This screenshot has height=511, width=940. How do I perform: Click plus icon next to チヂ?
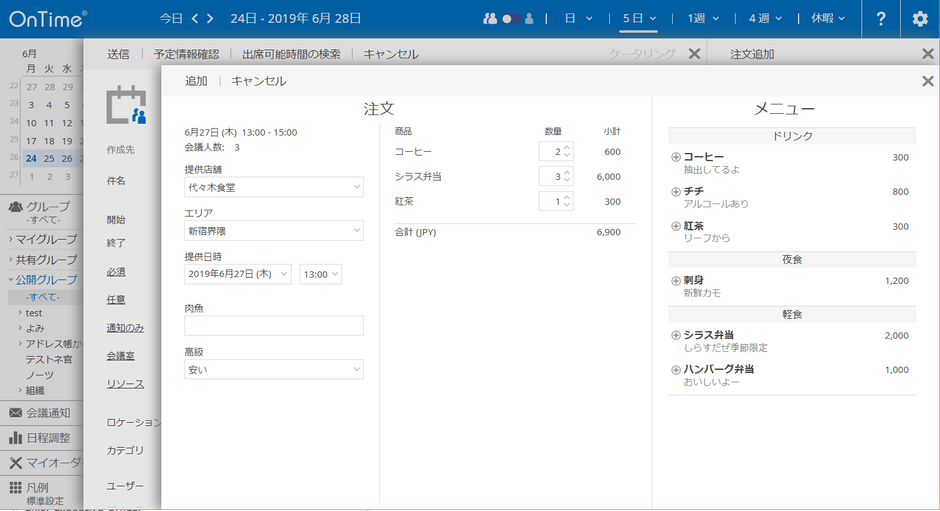[x=676, y=192]
